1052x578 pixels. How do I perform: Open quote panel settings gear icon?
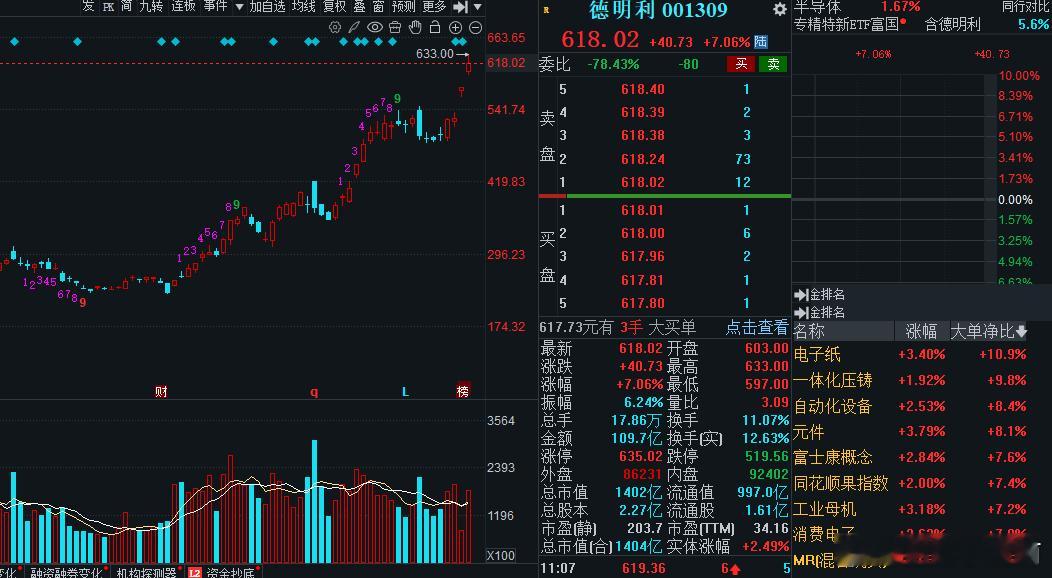[780, 9]
